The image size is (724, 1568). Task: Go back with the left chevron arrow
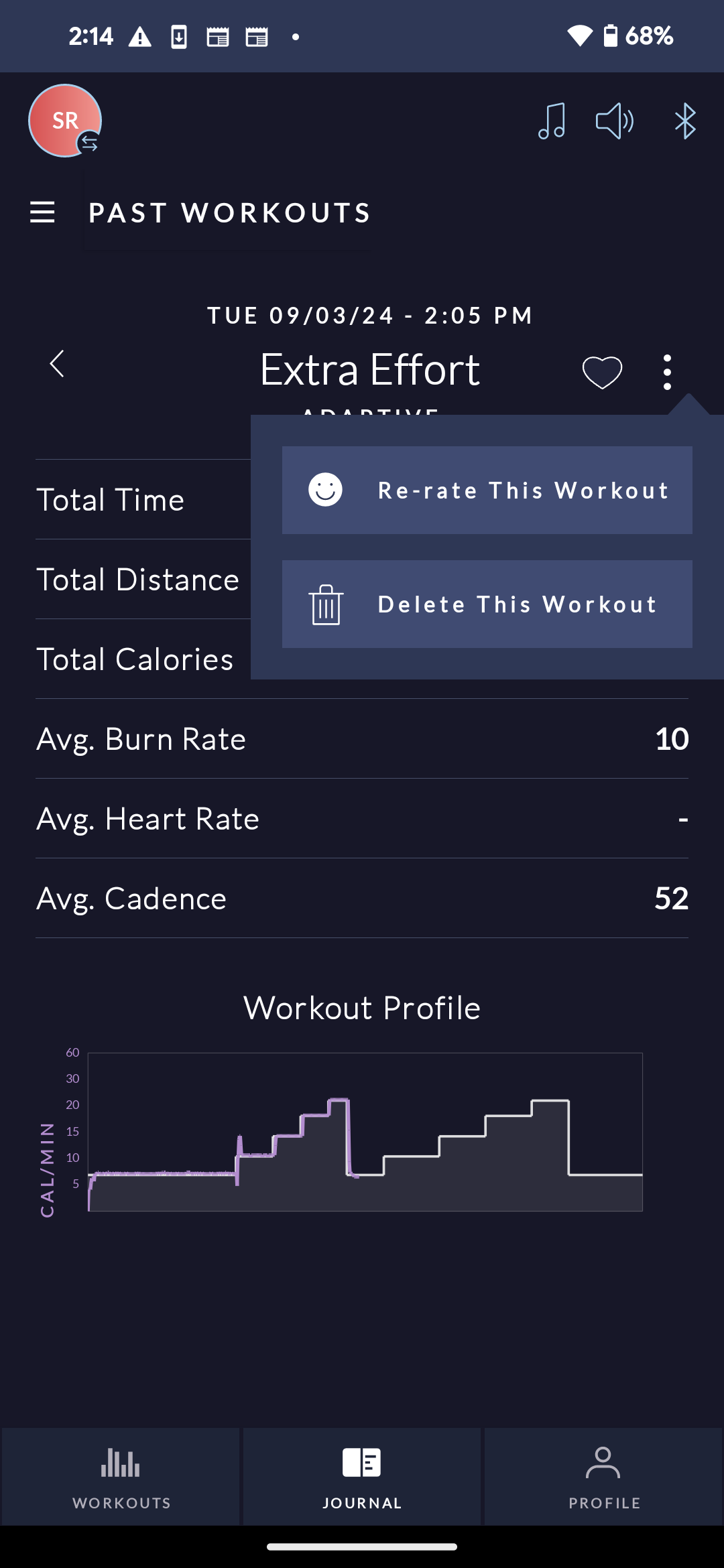[57, 364]
